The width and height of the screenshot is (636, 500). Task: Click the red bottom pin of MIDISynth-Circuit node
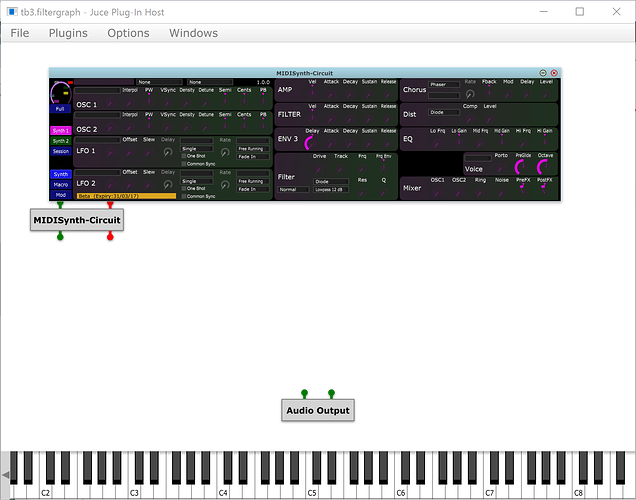click(x=110, y=236)
